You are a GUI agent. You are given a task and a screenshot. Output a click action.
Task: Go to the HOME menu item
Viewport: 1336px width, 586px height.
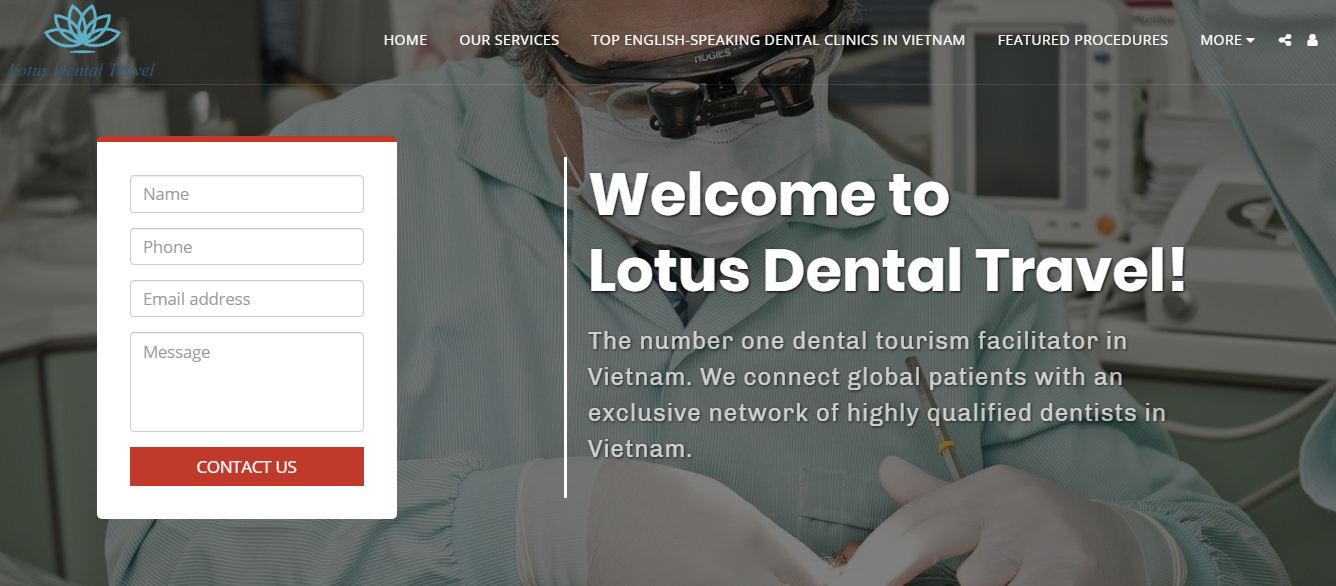tap(405, 40)
